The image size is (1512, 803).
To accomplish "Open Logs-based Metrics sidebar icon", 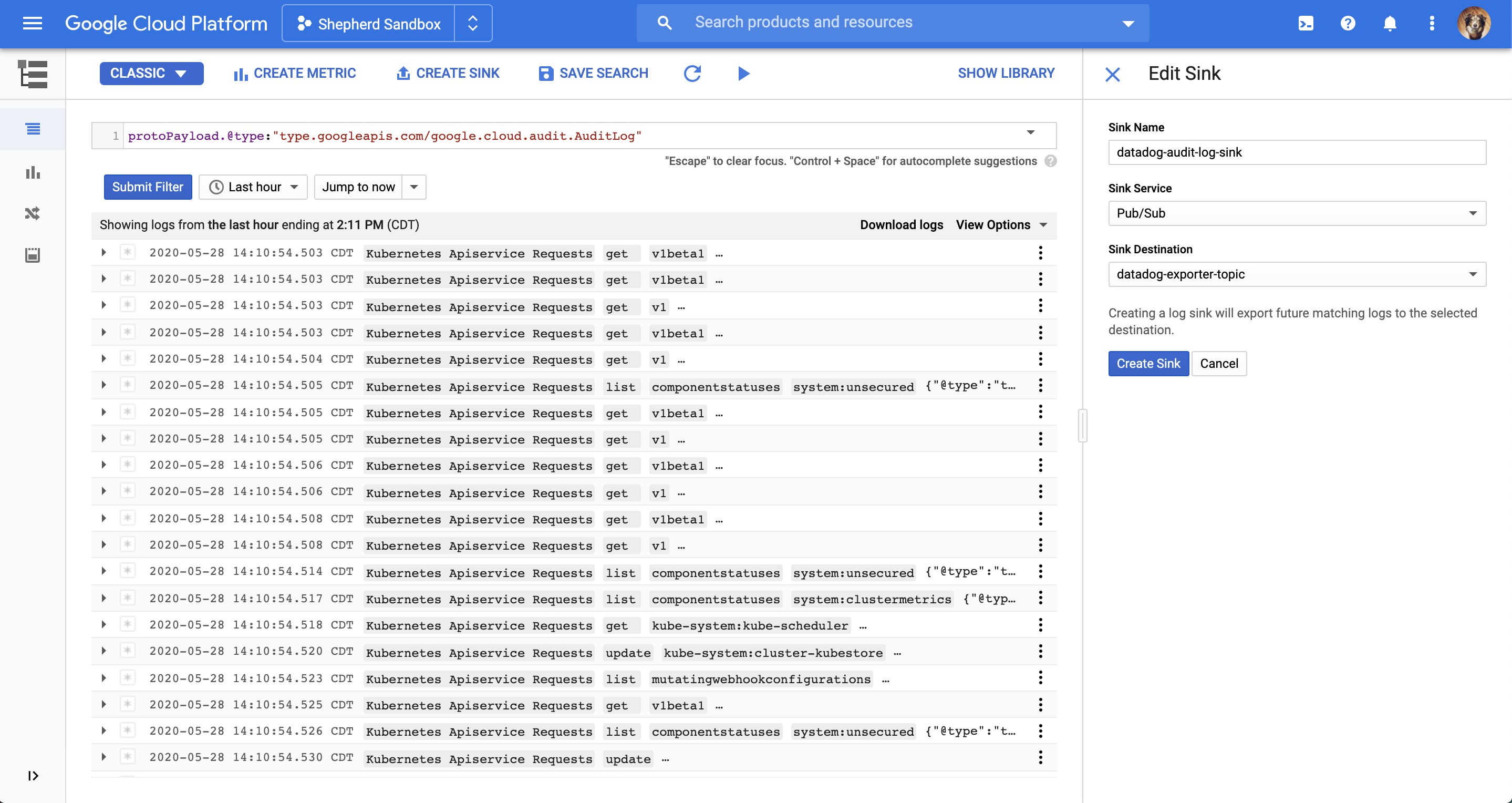I will click(33, 172).
